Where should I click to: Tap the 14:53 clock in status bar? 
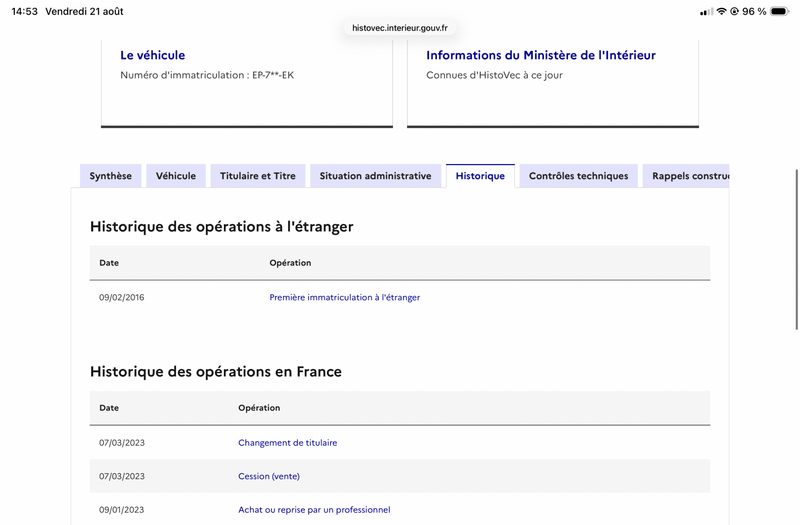click(x=24, y=11)
